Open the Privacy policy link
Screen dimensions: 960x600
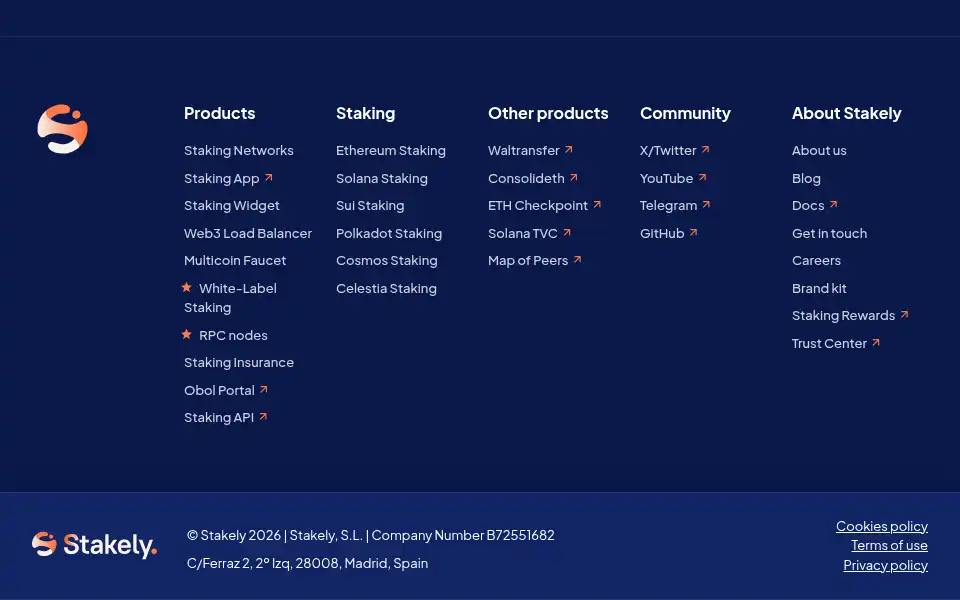[885, 565]
